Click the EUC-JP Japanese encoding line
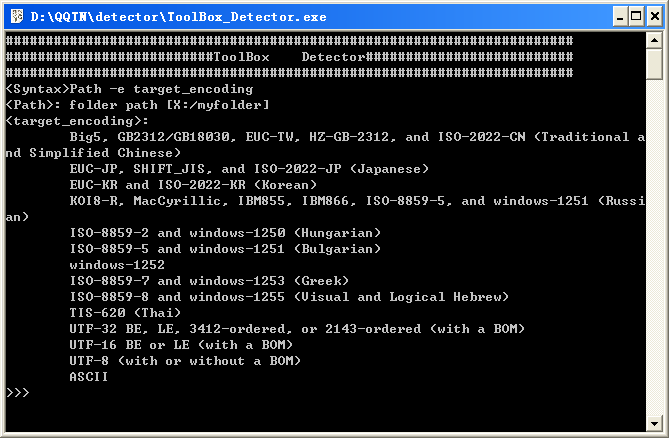669x438 pixels. point(248,169)
